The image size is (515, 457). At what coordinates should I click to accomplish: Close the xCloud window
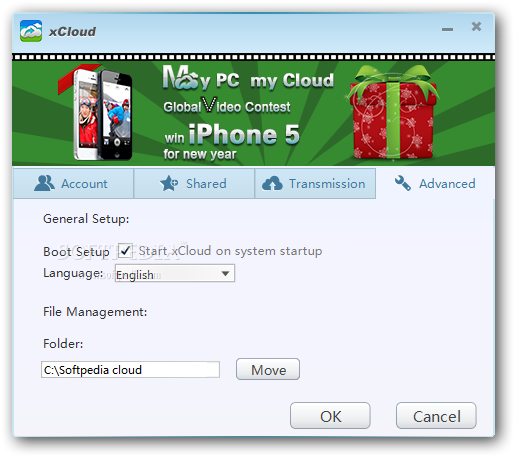tap(476, 26)
